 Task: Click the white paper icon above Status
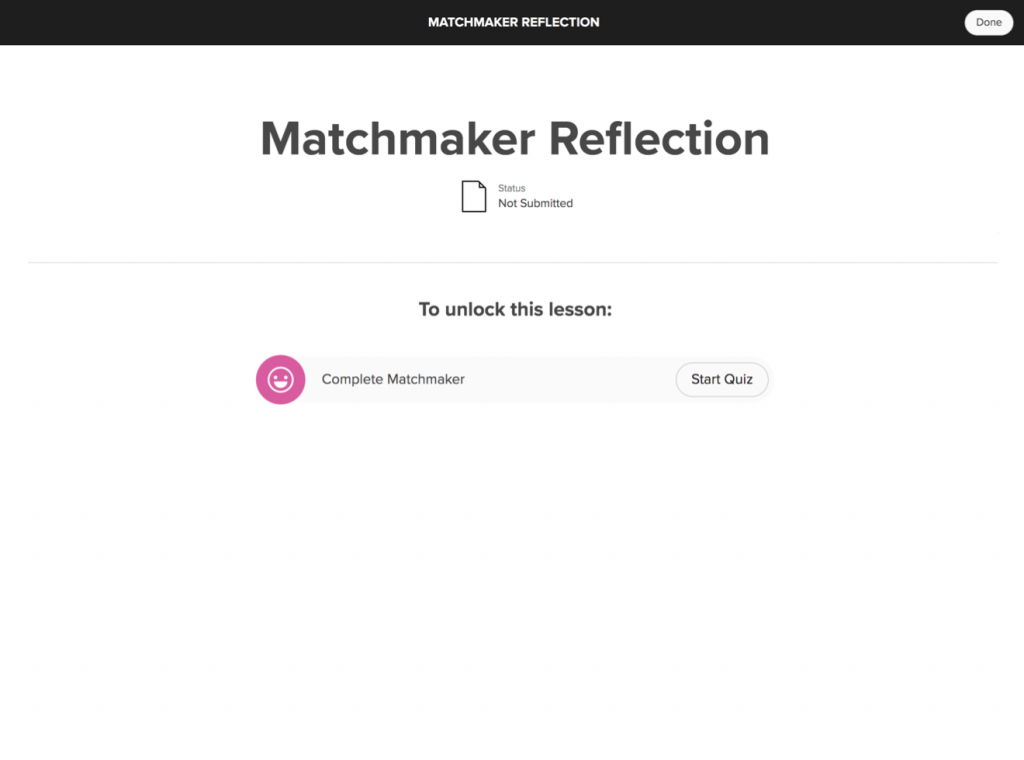click(x=474, y=195)
